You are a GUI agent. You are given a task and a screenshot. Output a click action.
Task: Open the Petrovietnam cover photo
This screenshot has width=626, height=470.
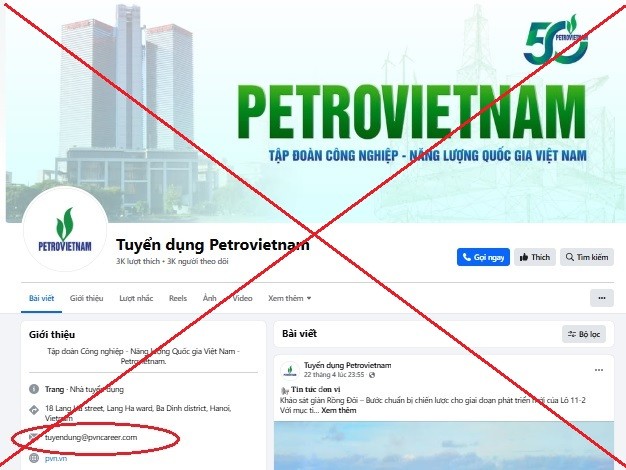click(315, 112)
